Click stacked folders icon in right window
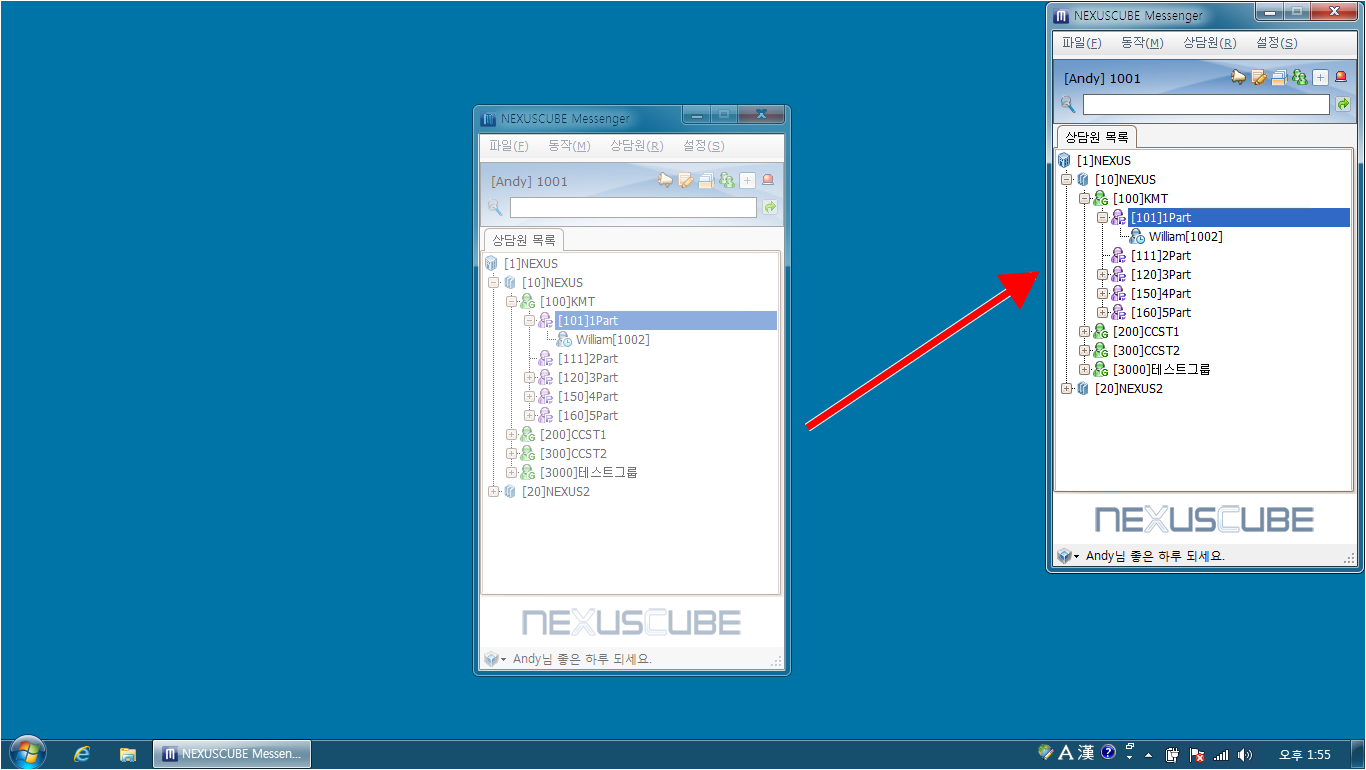Screen dimensions: 1366x770 (1279, 77)
